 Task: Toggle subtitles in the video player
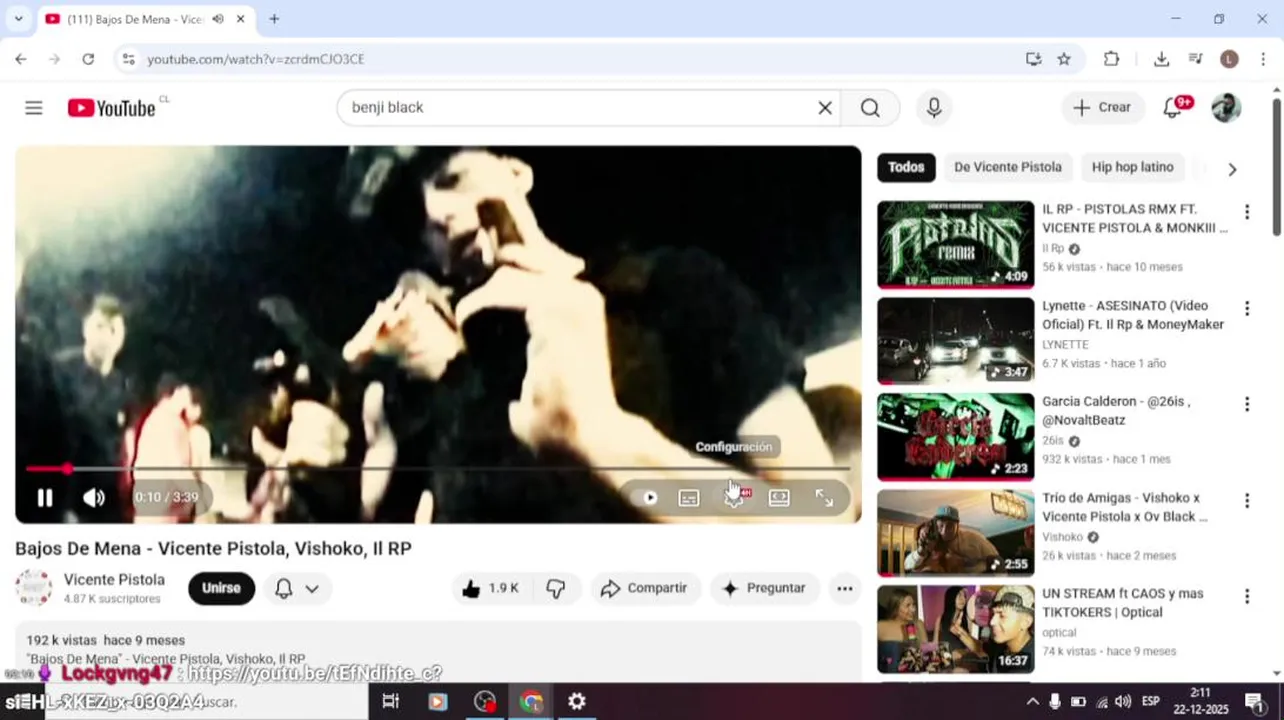tap(689, 498)
